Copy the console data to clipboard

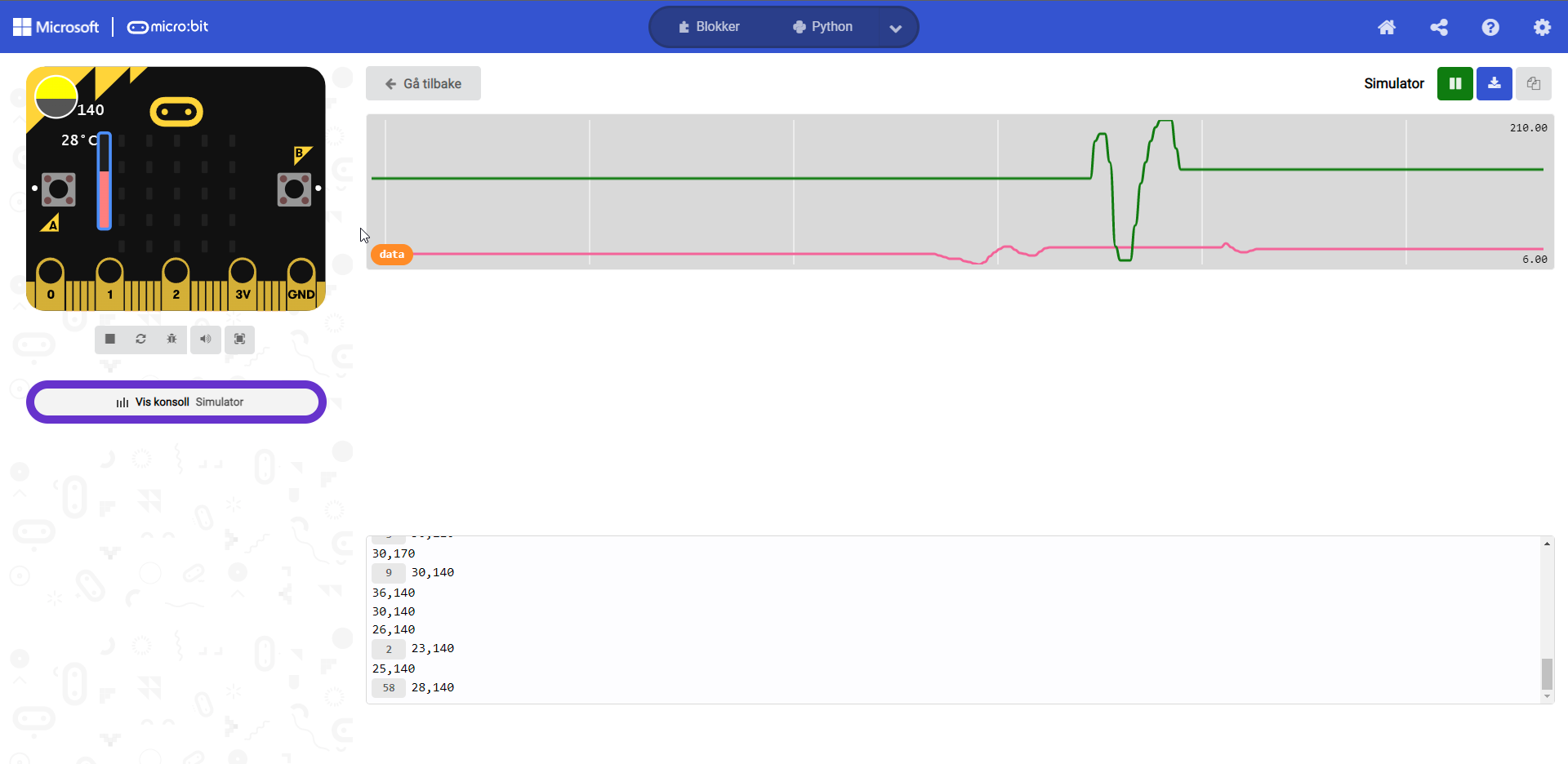click(x=1534, y=83)
